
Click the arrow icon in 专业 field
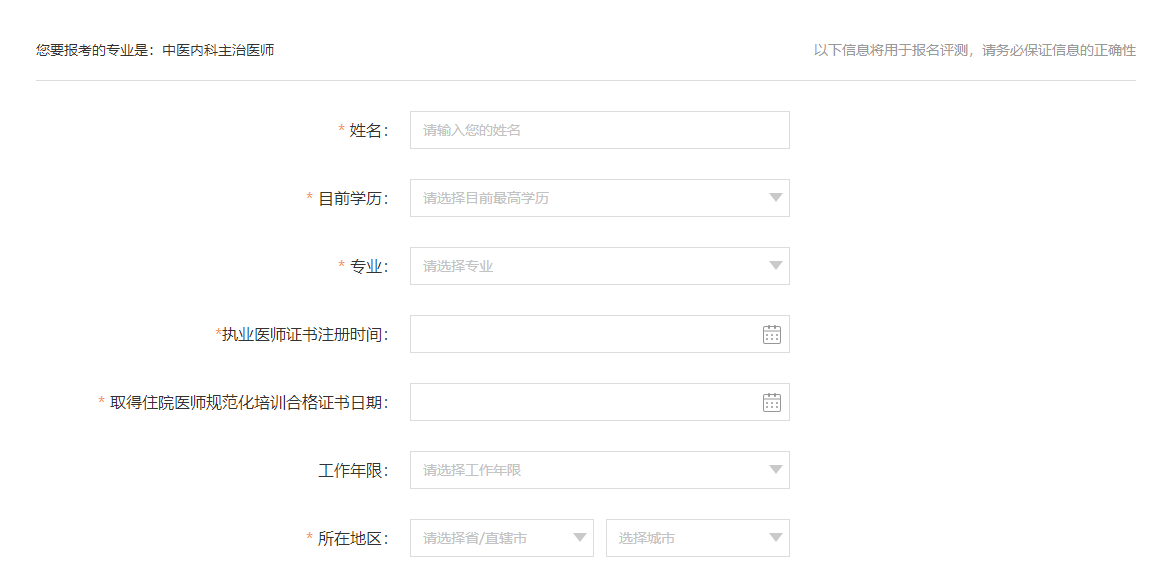(775, 266)
